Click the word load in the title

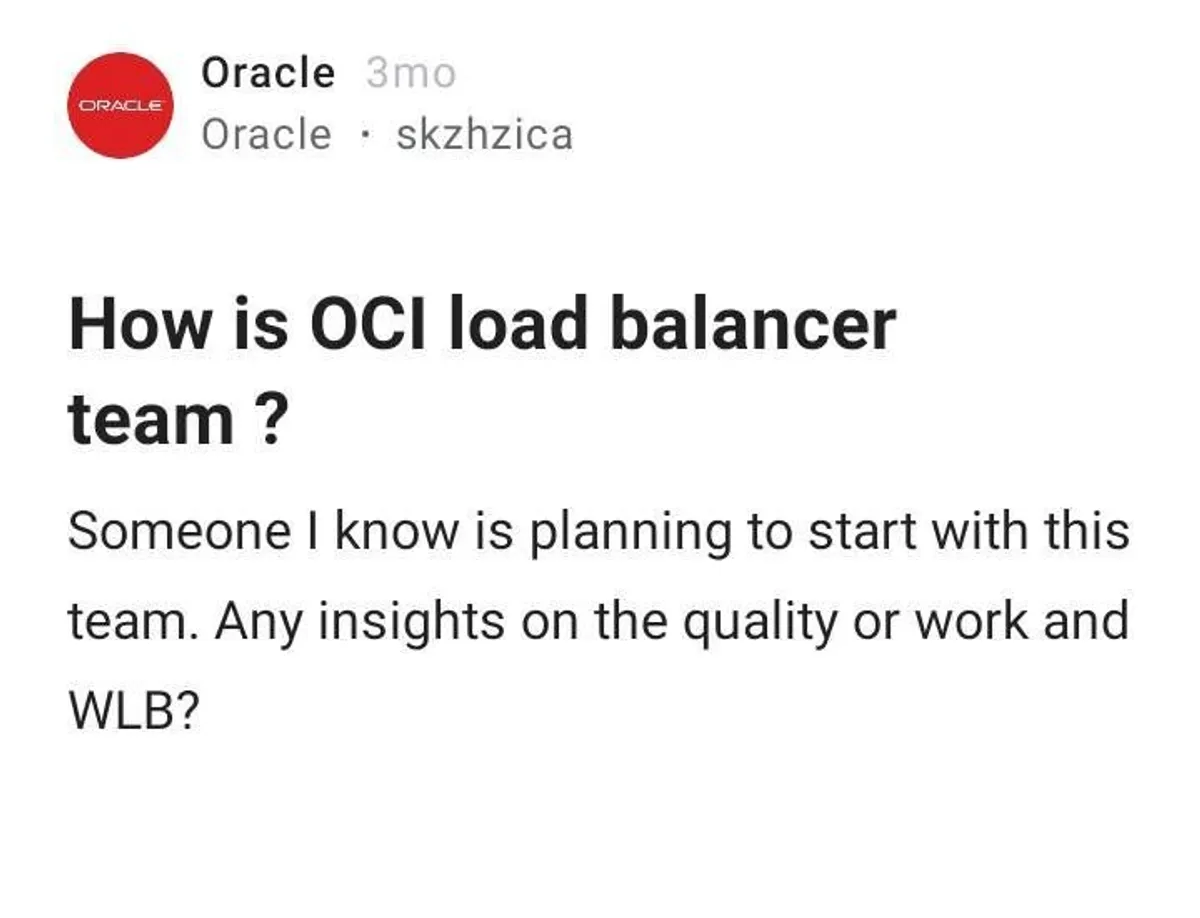tap(516, 326)
